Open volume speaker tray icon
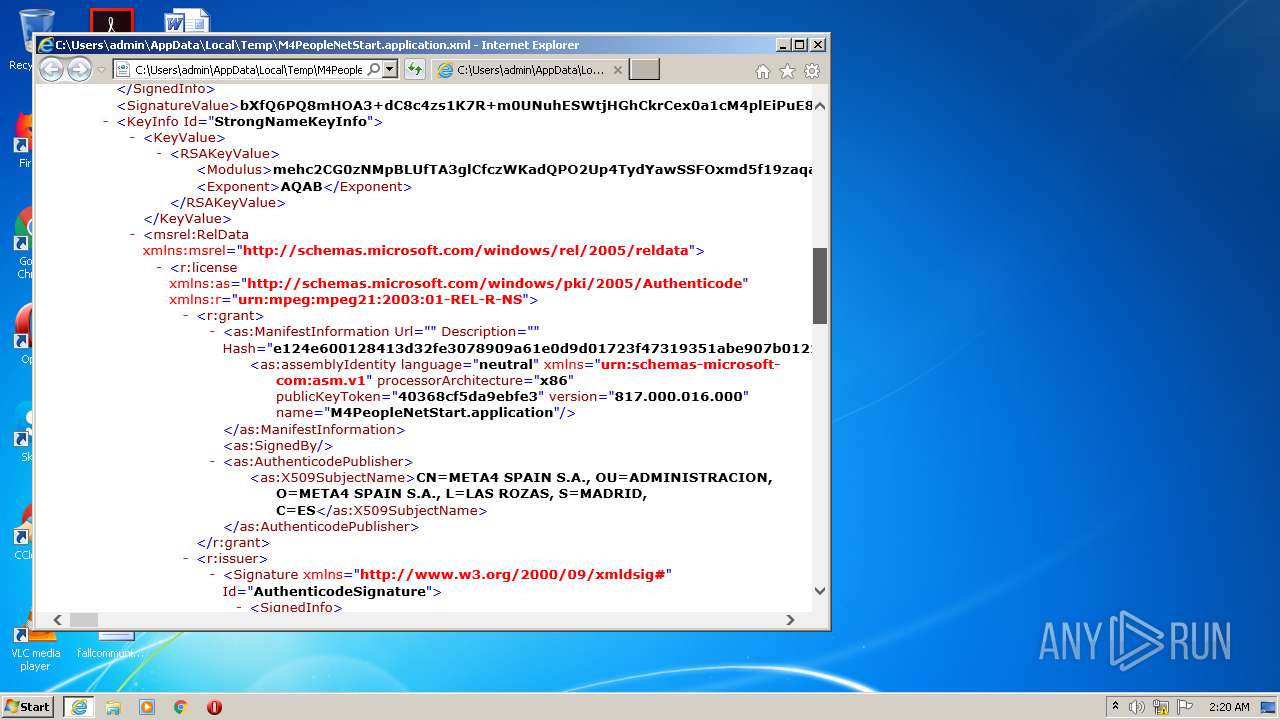Viewport: 1280px width, 720px height. pyautogui.click(x=1136, y=707)
